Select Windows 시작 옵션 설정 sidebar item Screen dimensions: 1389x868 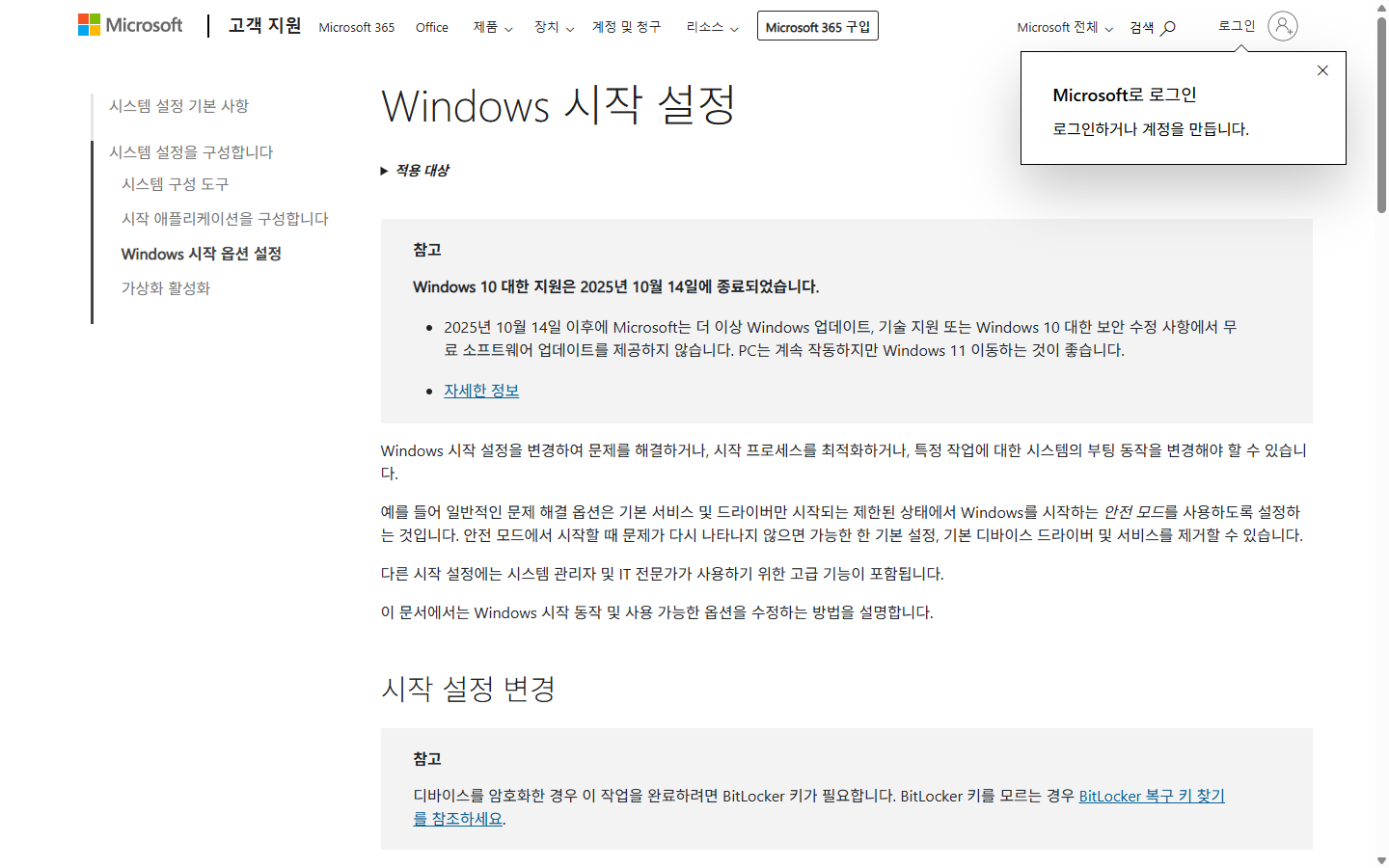pos(202,254)
